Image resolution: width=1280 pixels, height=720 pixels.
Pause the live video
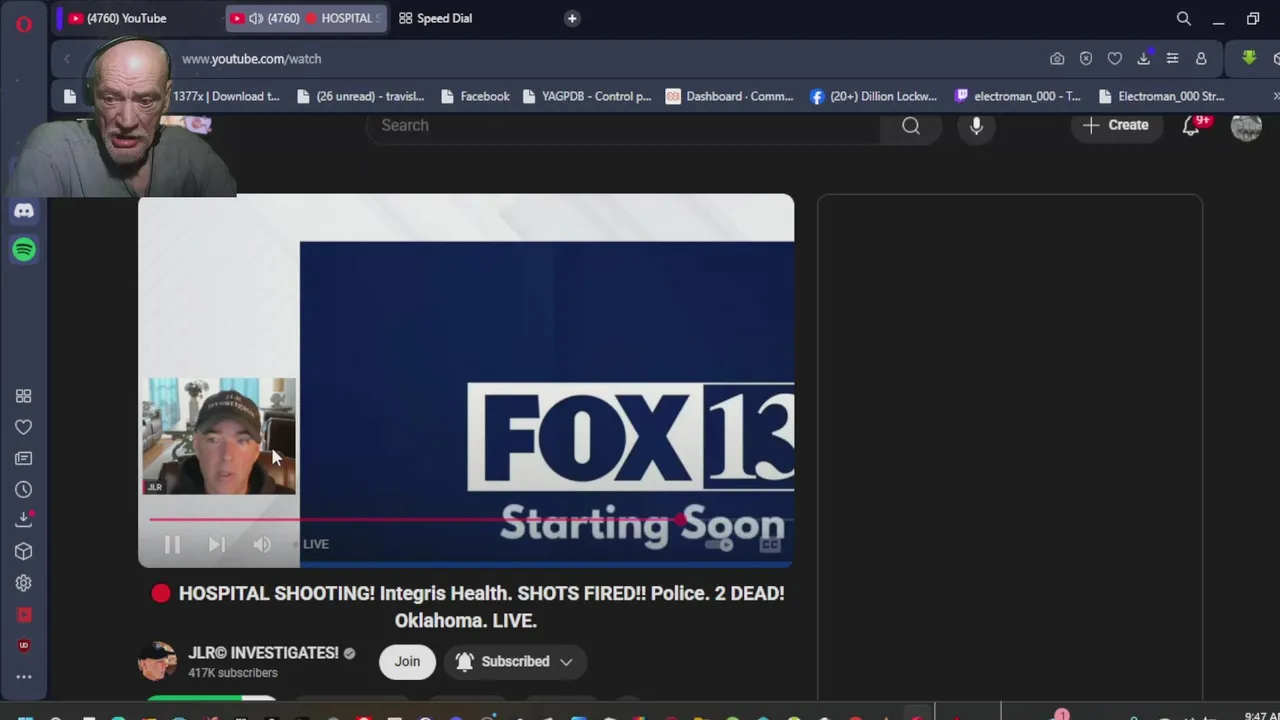172,544
